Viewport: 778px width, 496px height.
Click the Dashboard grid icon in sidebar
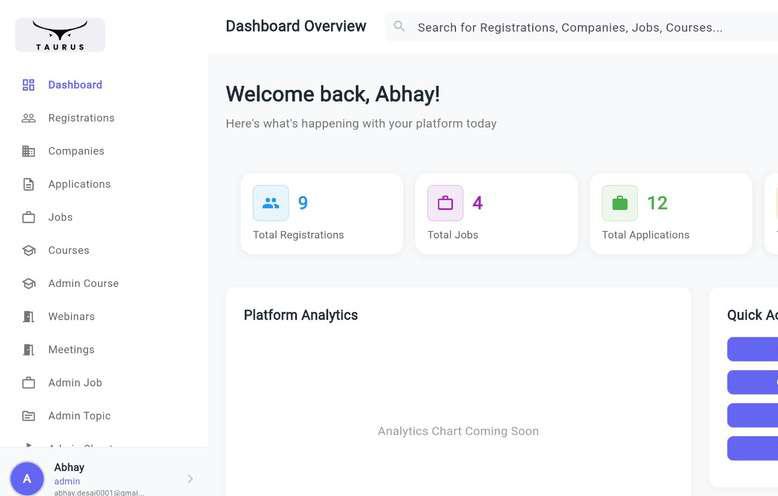28,85
